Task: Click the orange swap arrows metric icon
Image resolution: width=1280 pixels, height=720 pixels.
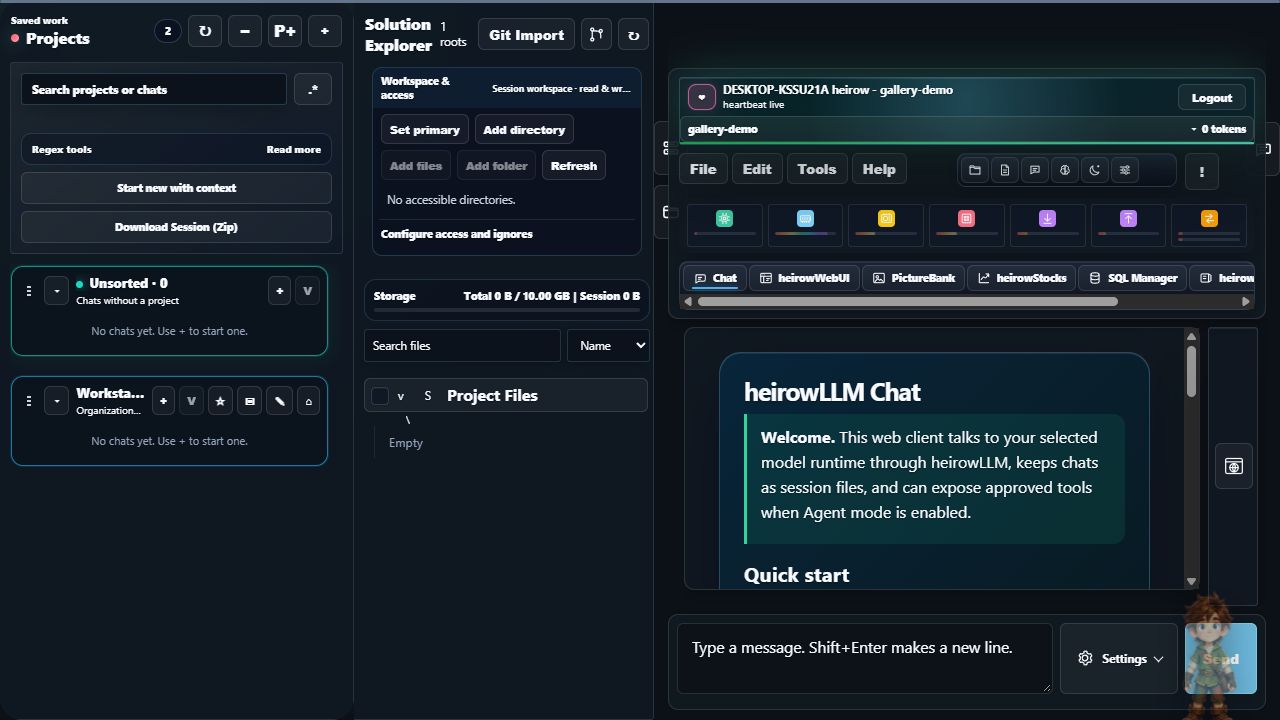Action: pyautogui.click(x=1209, y=218)
